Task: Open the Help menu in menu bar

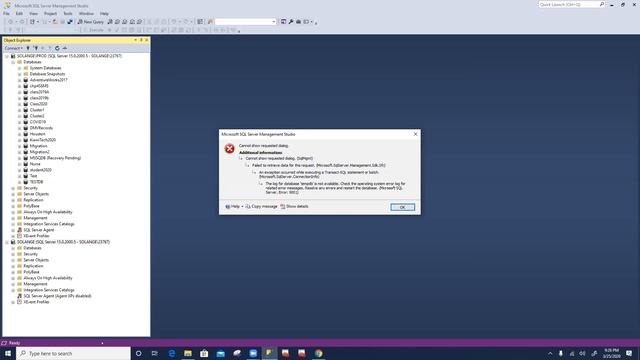Action: [104, 13]
